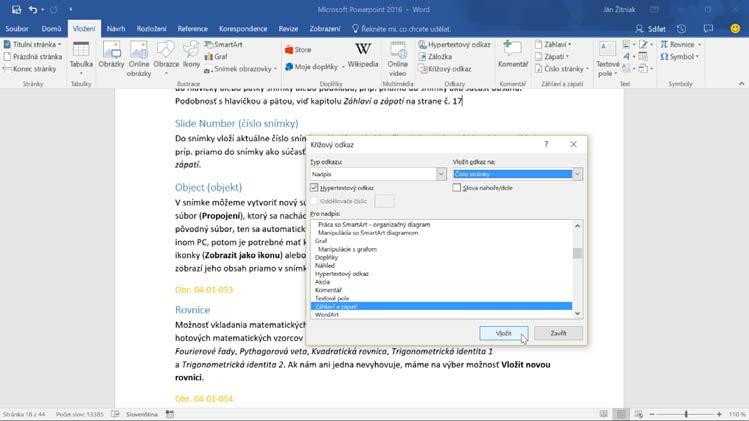Switch to the Zobrazení tab
749x421 pixels.
[x=324, y=29]
